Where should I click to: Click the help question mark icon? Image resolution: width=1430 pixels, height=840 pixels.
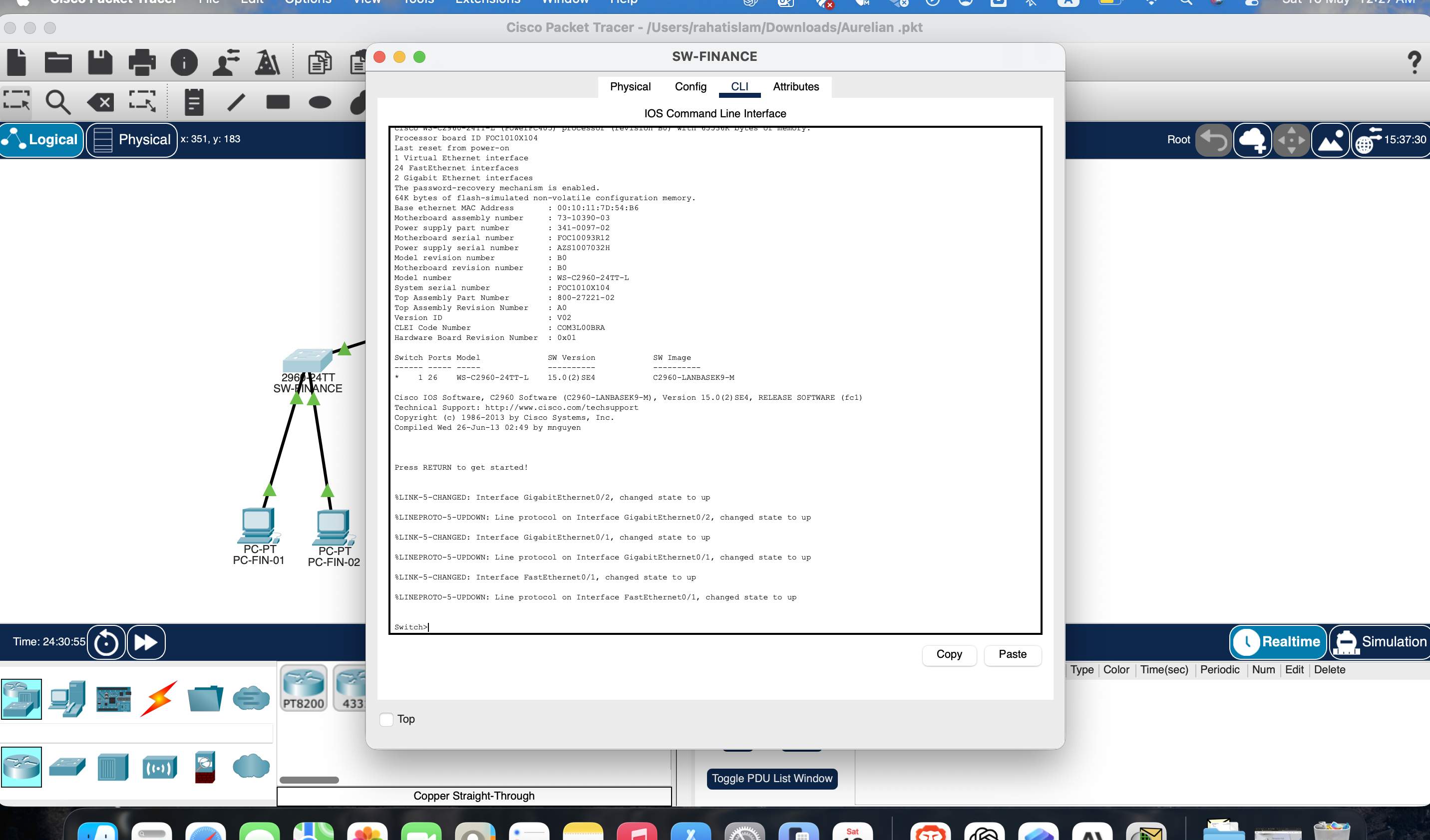click(x=1414, y=62)
